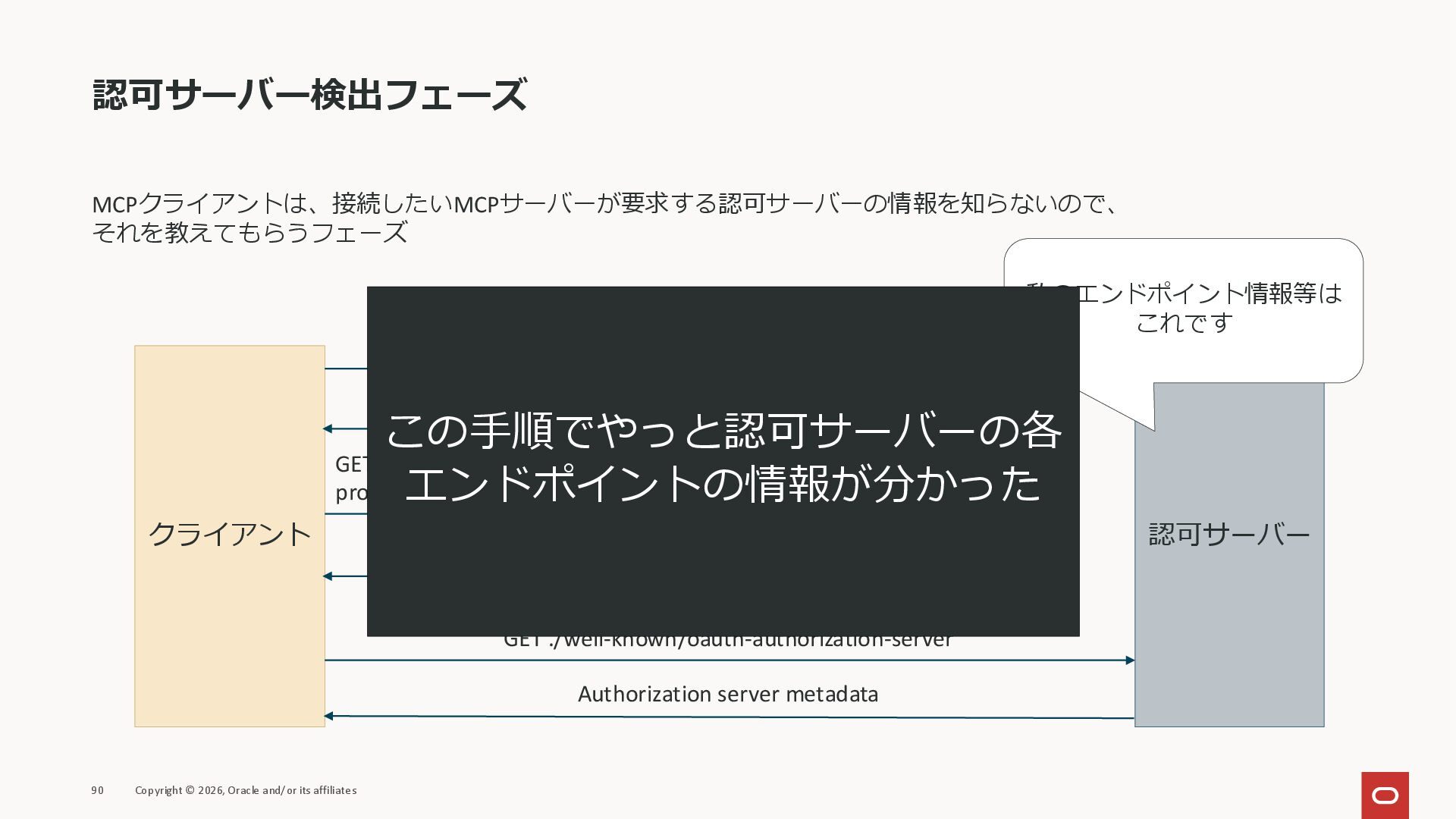The height and width of the screenshot is (819, 1456).
Task: Click the Authorization server metadata label
Action: click(727, 694)
